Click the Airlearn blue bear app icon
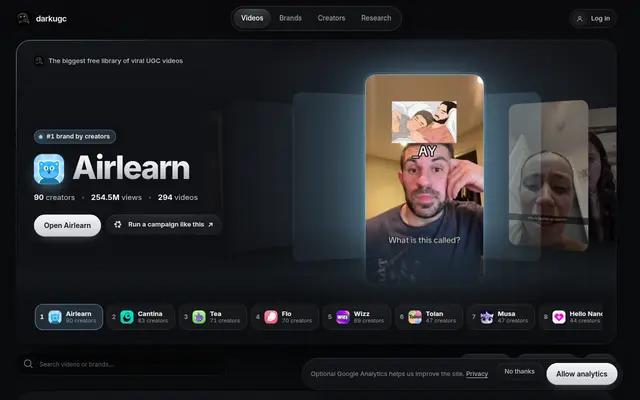640x400 pixels. (49, 169)
